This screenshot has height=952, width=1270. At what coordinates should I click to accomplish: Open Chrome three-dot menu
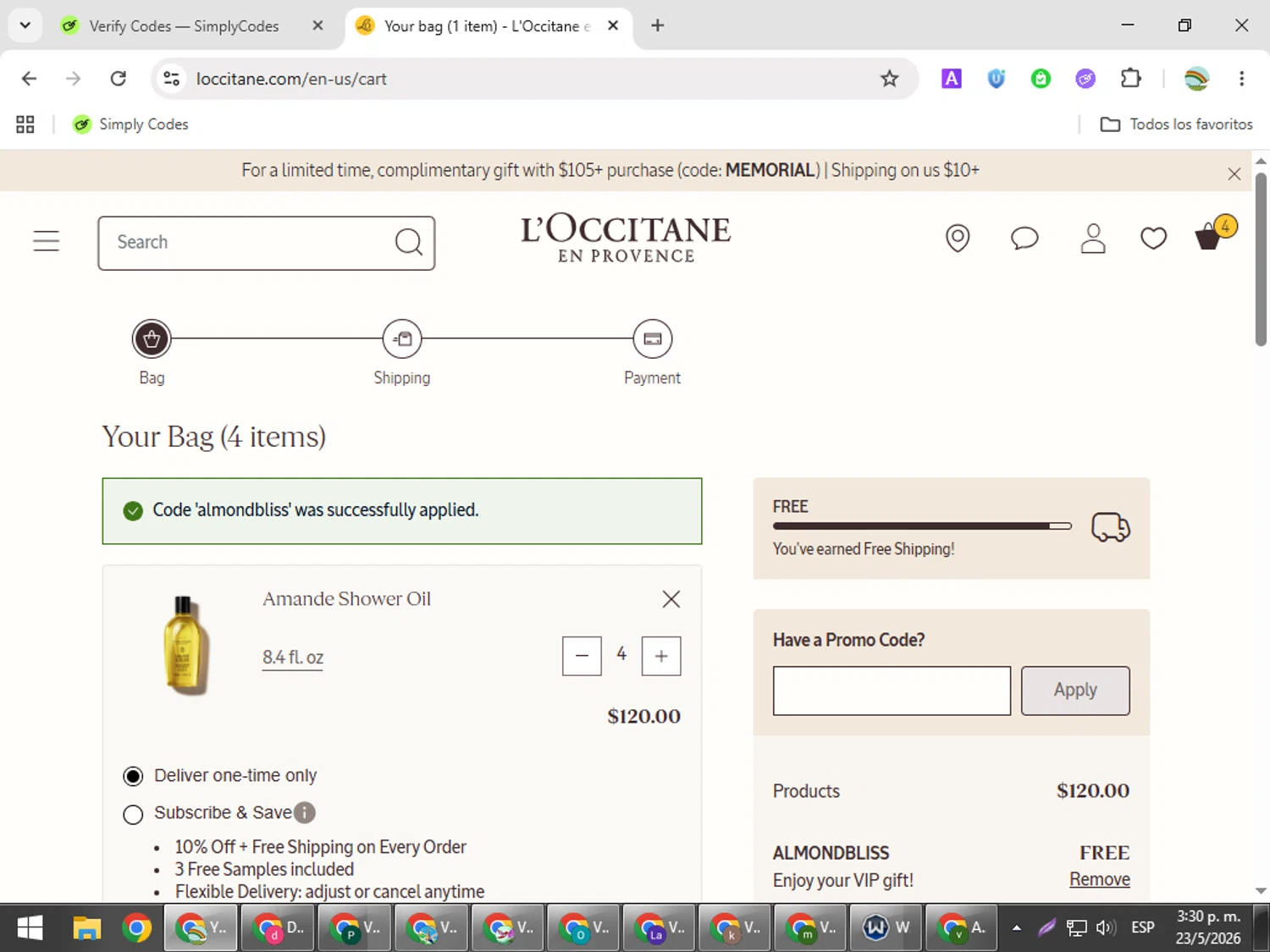pos(1242,79)
